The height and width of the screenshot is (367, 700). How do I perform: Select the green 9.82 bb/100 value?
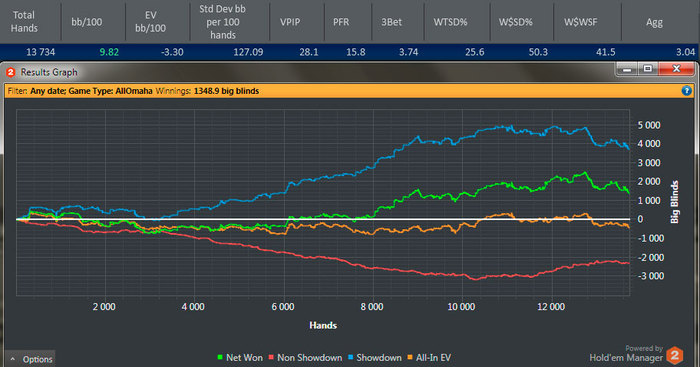tap(109, 52)
